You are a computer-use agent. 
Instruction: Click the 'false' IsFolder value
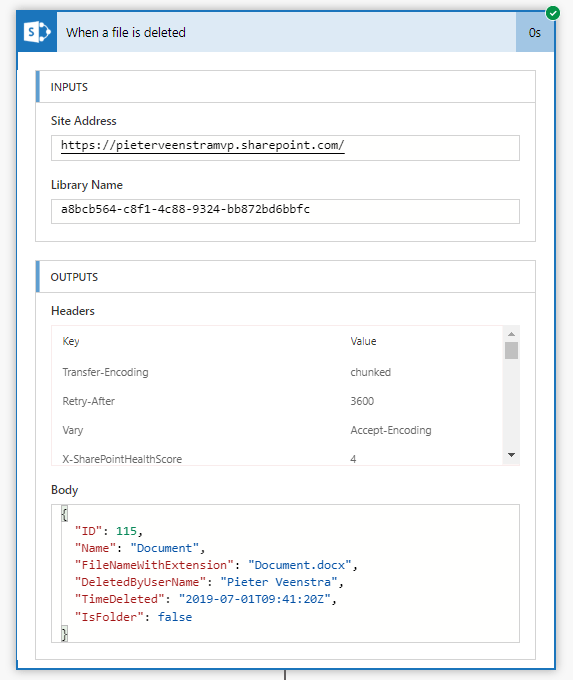(175, 617)
